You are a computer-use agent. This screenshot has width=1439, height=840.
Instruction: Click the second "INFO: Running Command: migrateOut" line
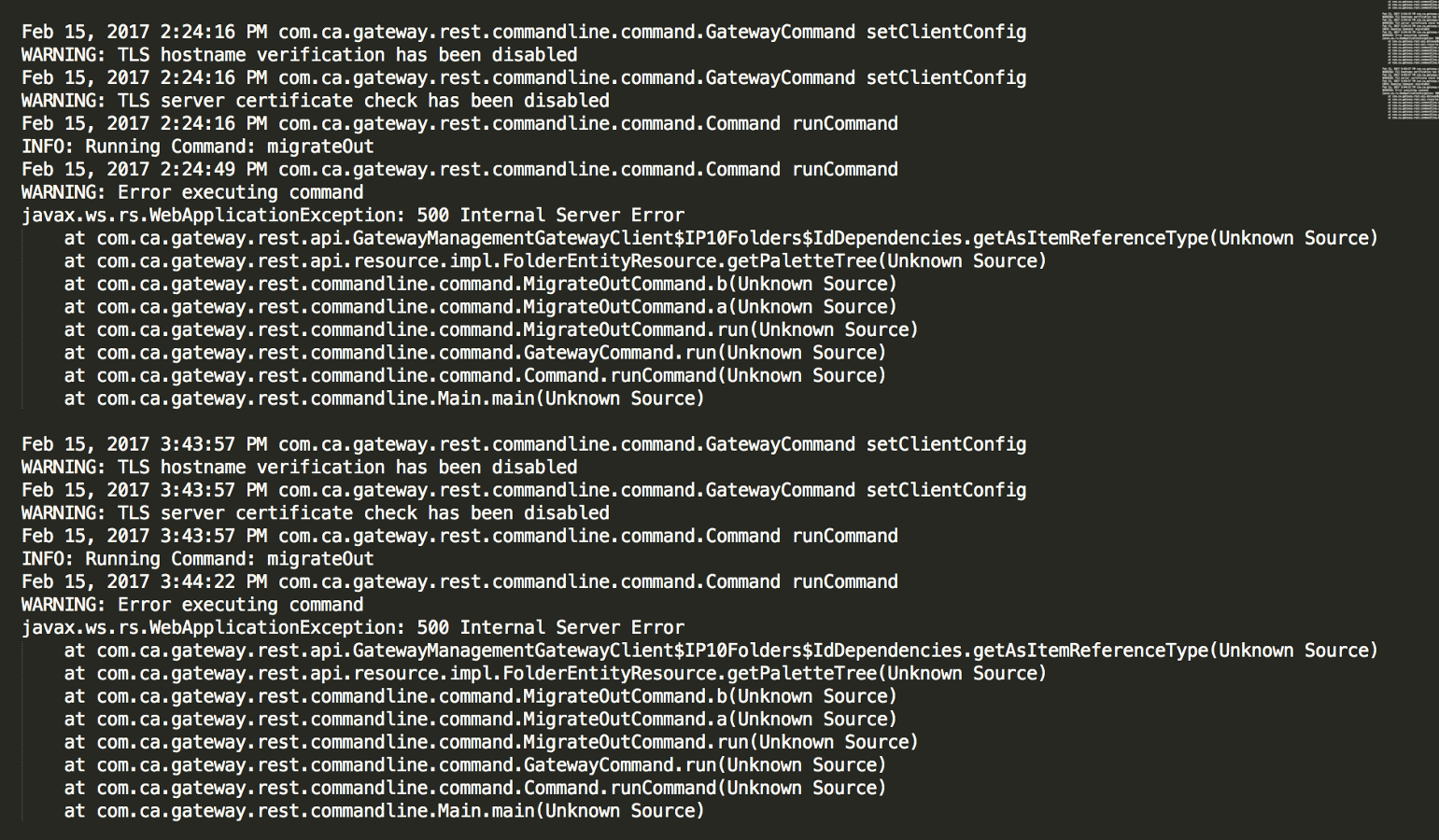198,559
